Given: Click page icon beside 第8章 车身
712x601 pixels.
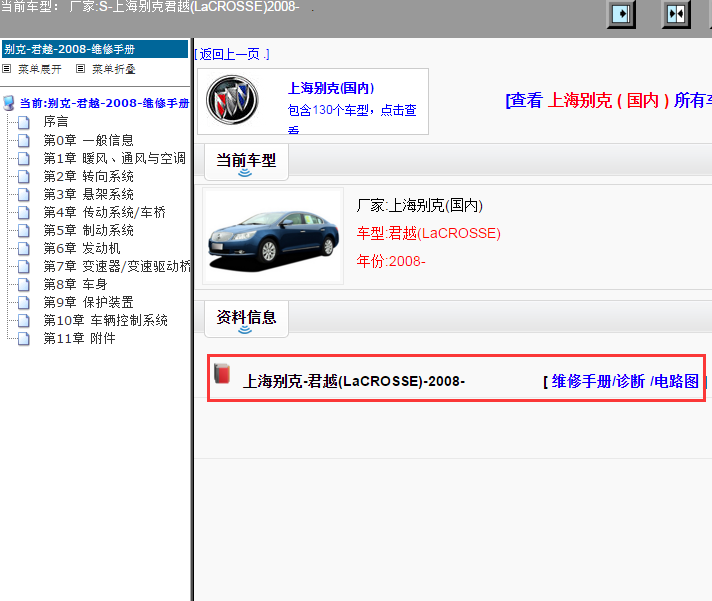Looking at the screenshot, I should coord(24,285).
